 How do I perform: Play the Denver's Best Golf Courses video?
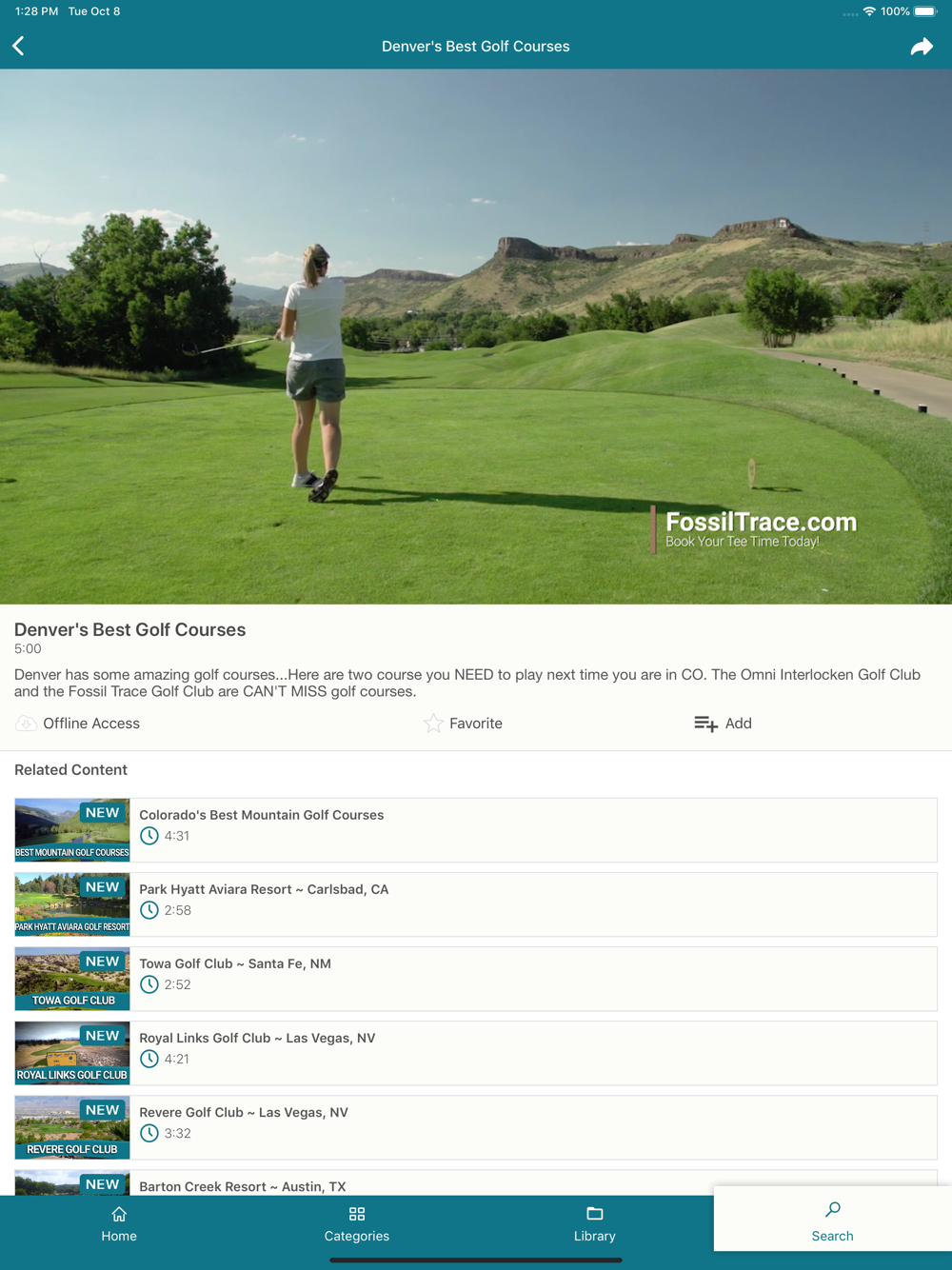[476, 336]
